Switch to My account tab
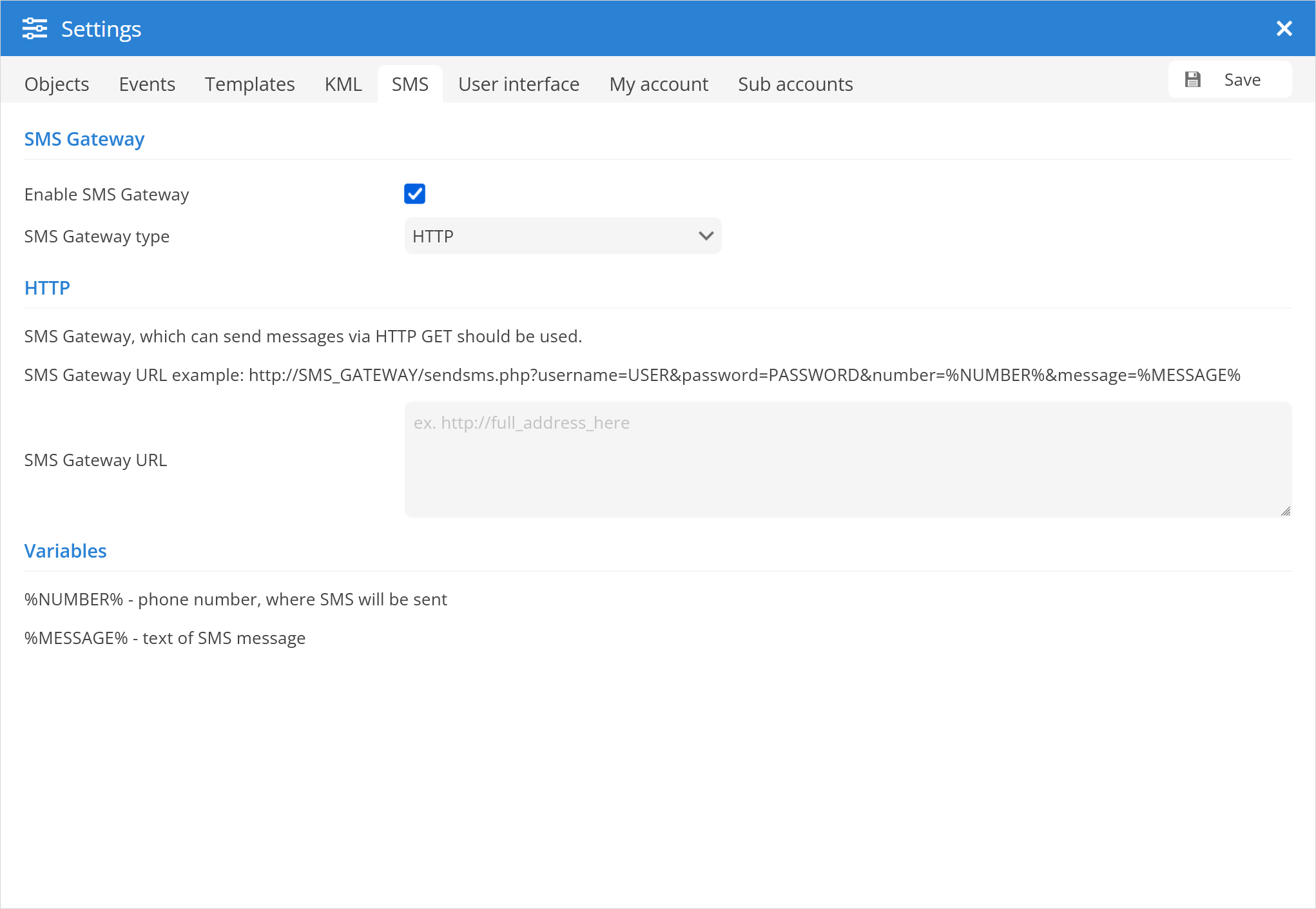Screen dimensions: 1316x909 659,84
